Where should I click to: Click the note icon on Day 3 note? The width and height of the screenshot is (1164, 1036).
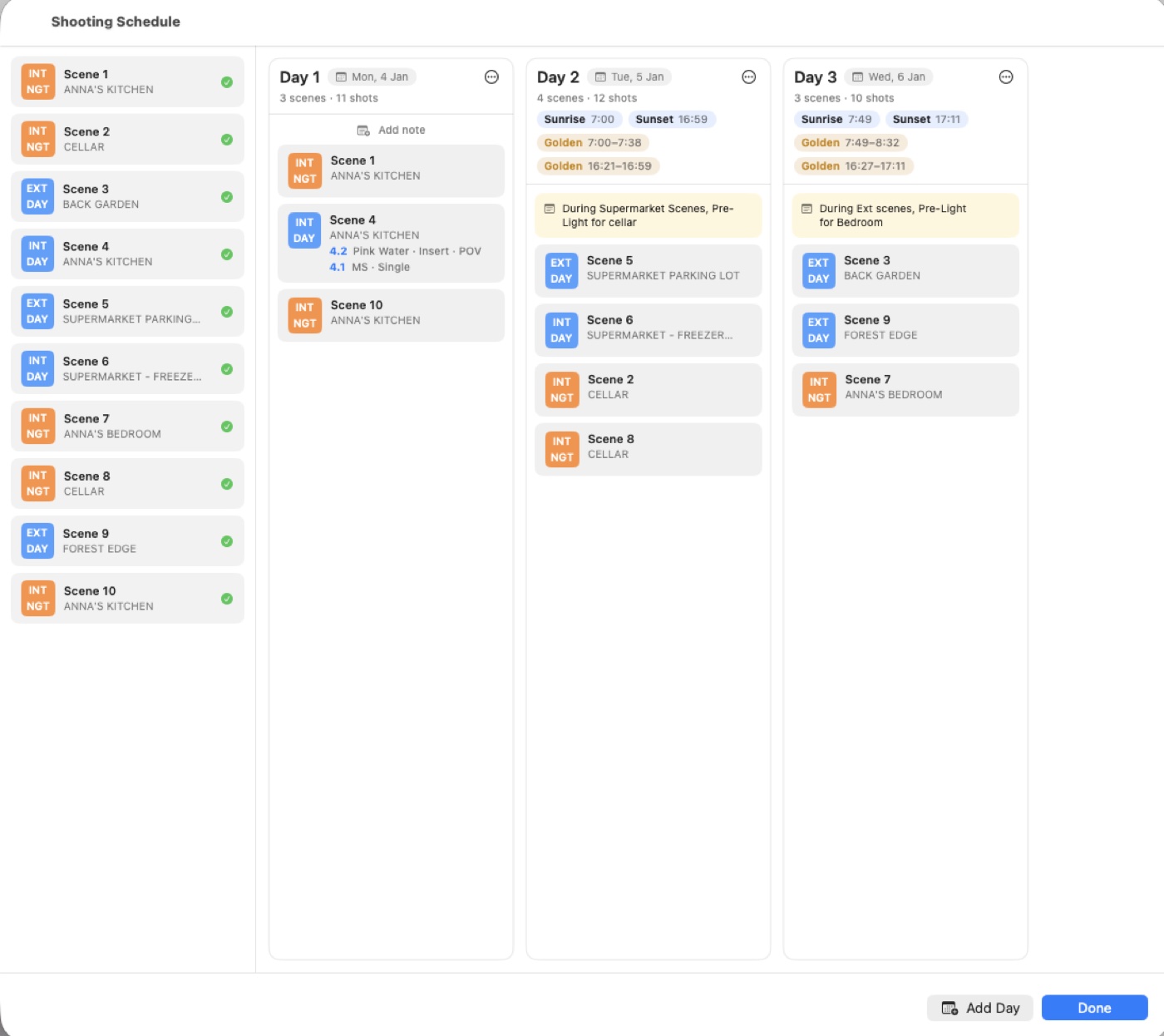coord(806,209)
